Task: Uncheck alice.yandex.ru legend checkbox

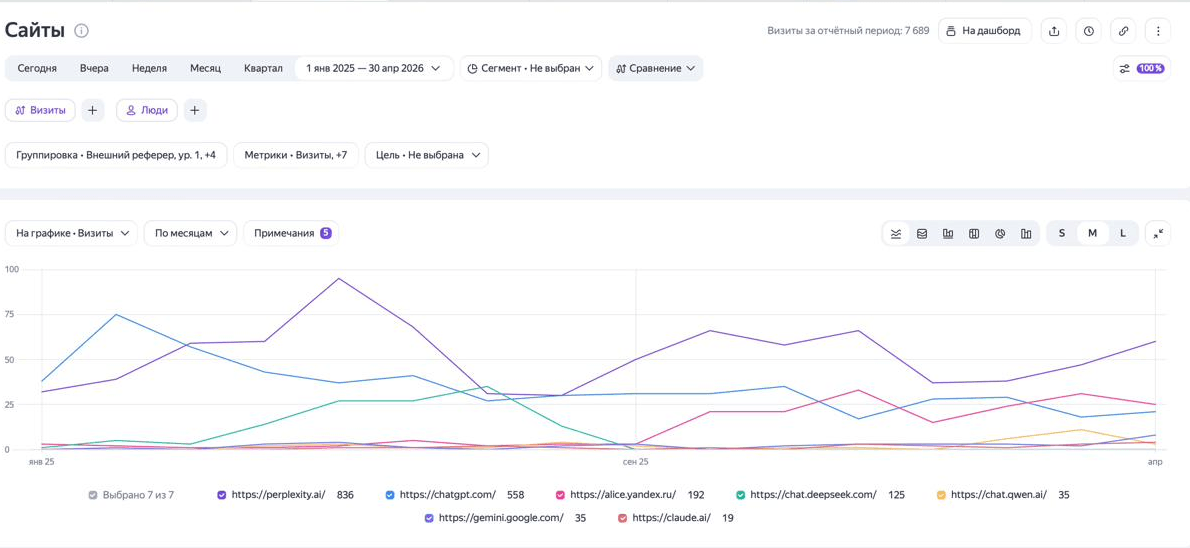Action: point(560,495)
